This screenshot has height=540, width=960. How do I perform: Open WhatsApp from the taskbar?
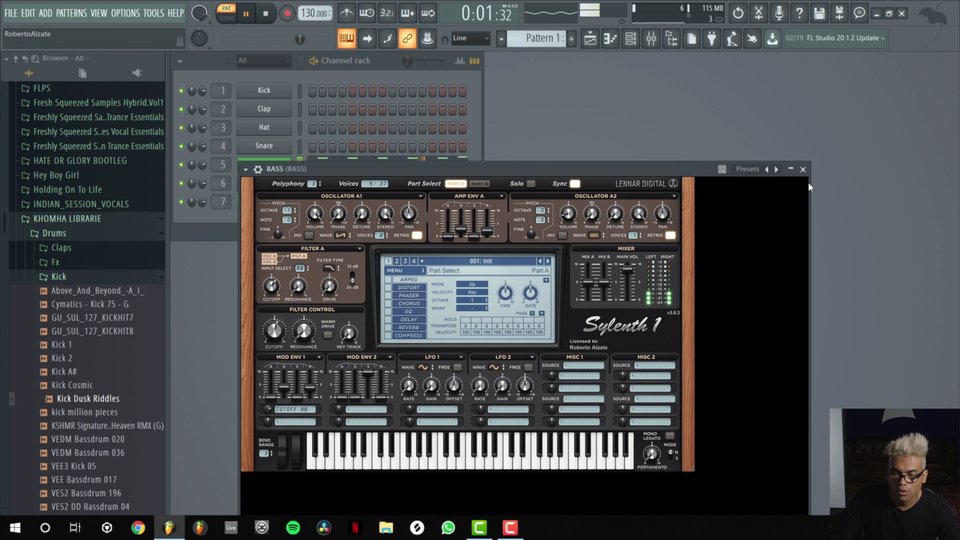pos(448,527)
